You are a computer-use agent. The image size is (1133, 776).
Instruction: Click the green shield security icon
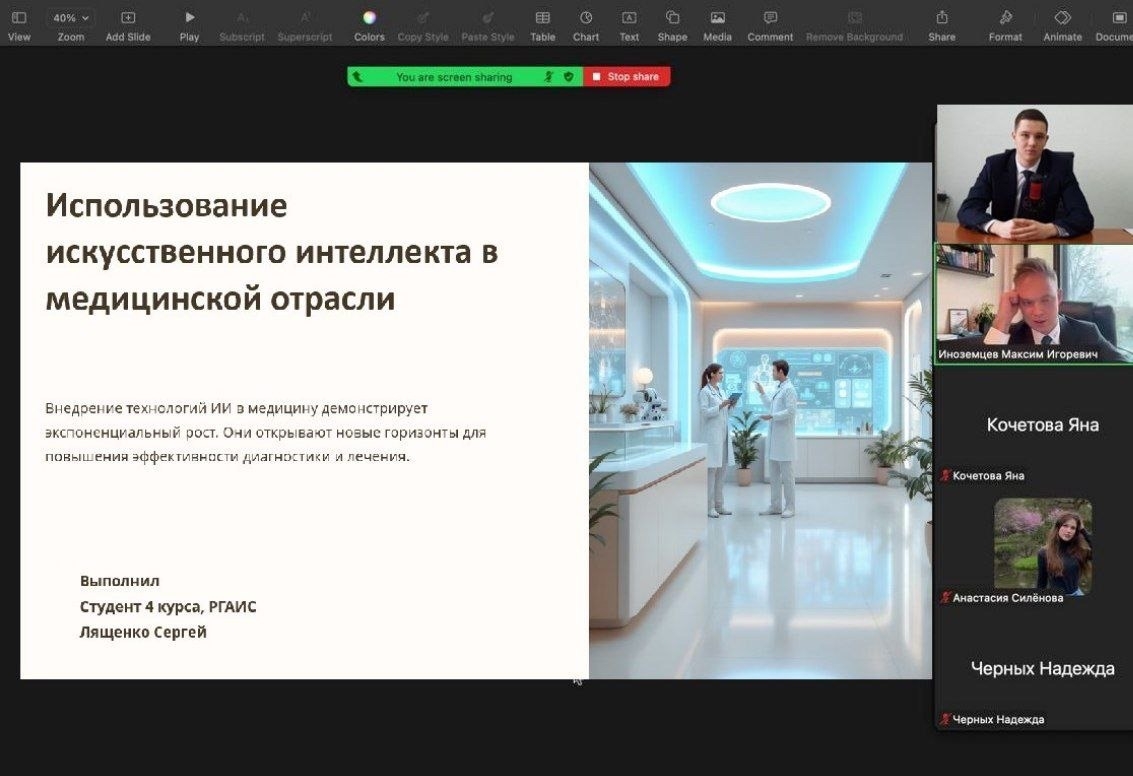(x=569, y=77)
